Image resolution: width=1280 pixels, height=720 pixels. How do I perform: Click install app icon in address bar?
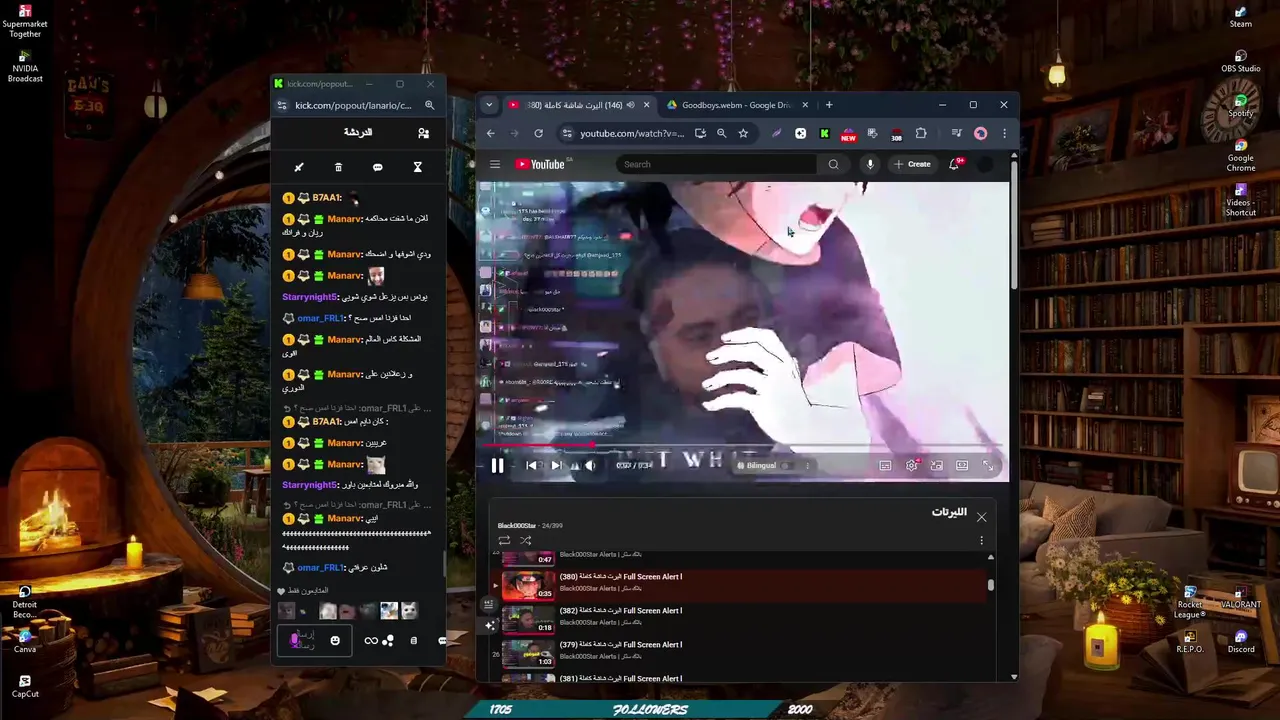(700, 133)
